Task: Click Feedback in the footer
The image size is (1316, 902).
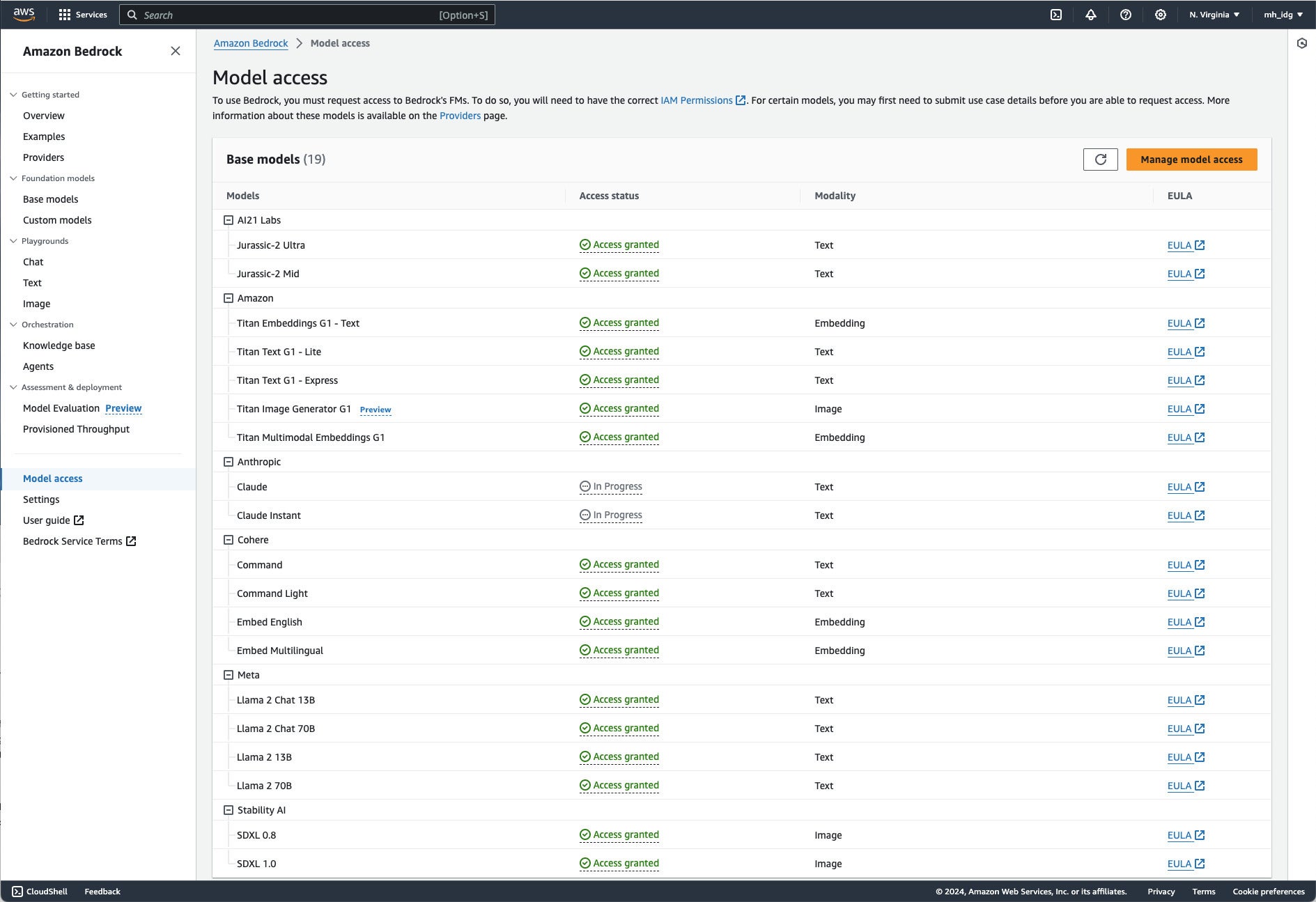Action: [x=102, y=892]
